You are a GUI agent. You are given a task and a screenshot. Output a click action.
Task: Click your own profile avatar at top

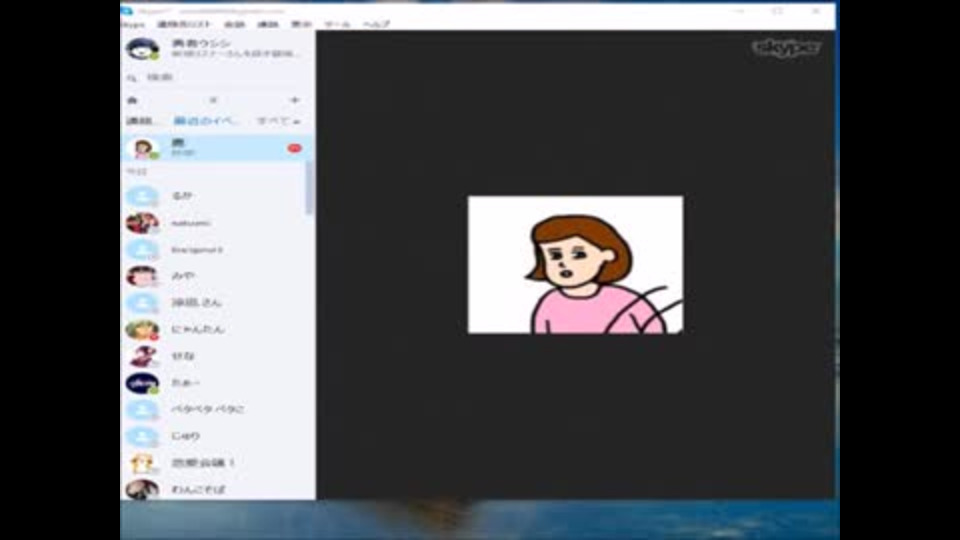pyautogui.click(x=143, y=48)
